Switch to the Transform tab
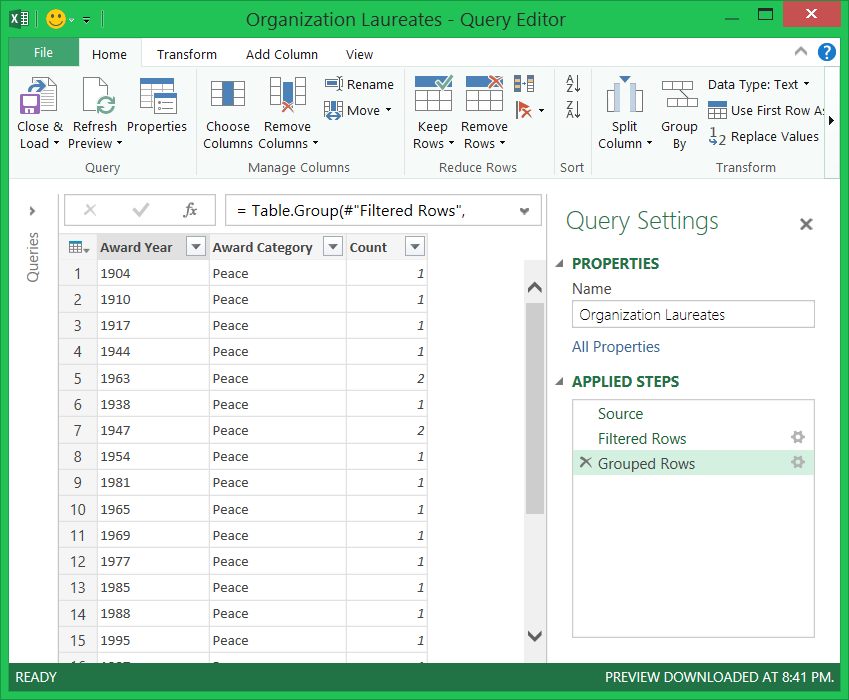 pos(187,55)
